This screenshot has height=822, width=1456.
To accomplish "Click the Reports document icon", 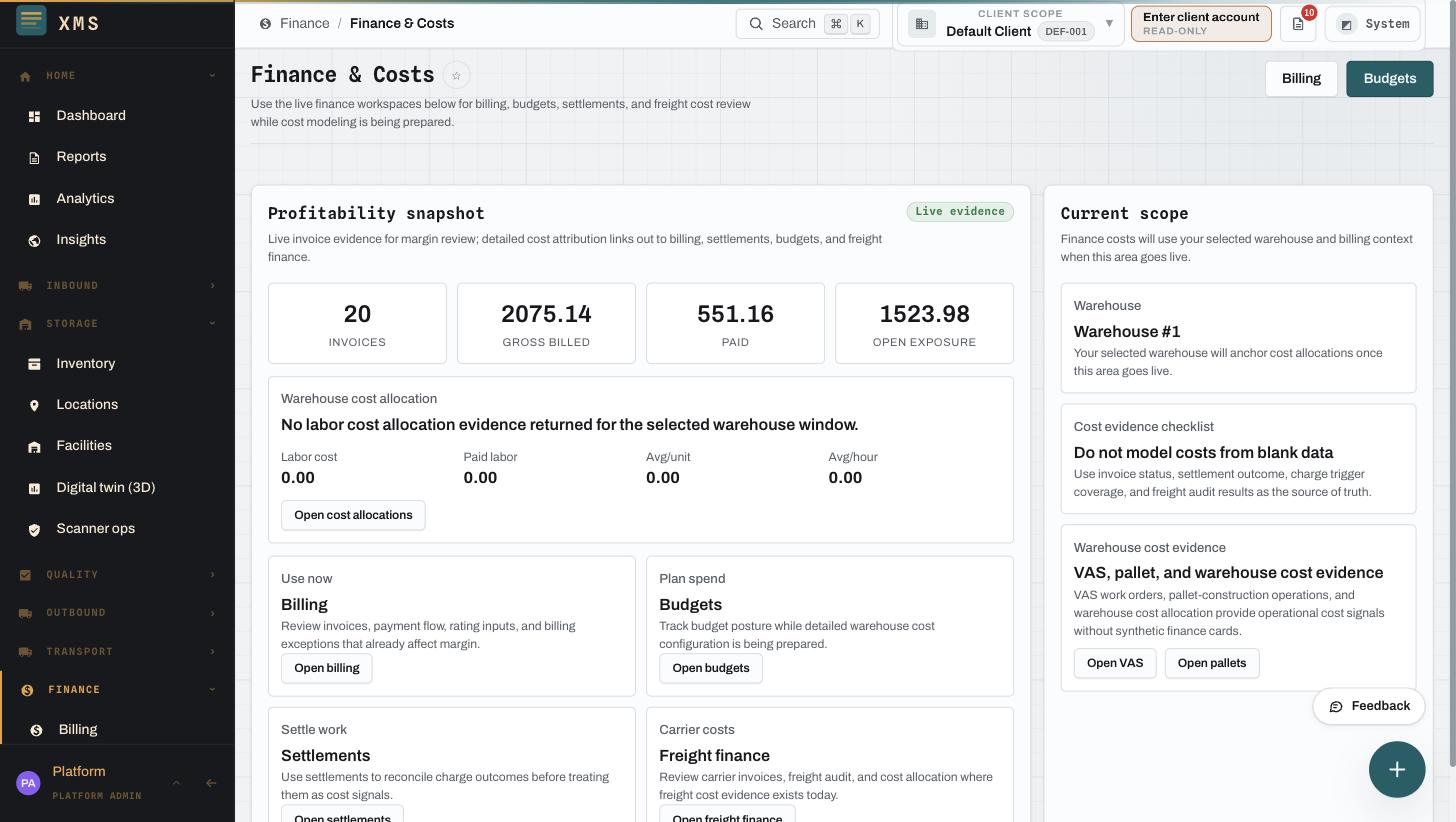I will [34, 158].
